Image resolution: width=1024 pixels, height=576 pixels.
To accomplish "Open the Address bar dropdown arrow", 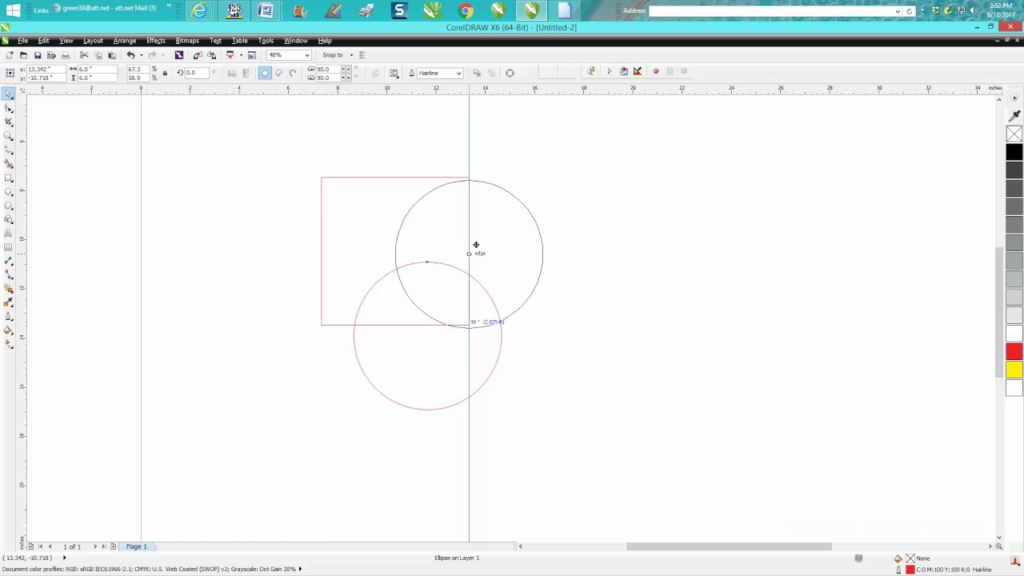I will tap(897, 11).
